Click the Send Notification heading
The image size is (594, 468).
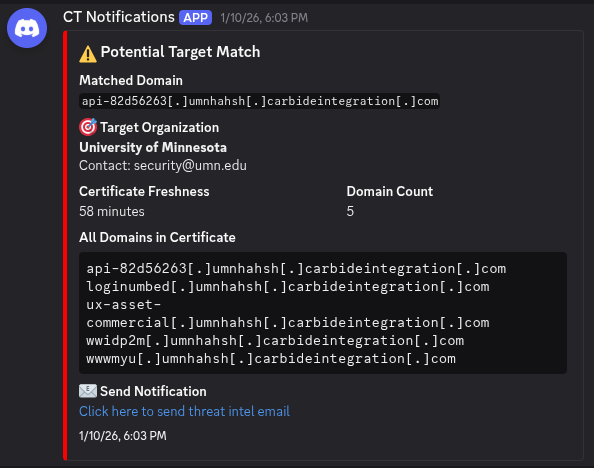(153, 391)
